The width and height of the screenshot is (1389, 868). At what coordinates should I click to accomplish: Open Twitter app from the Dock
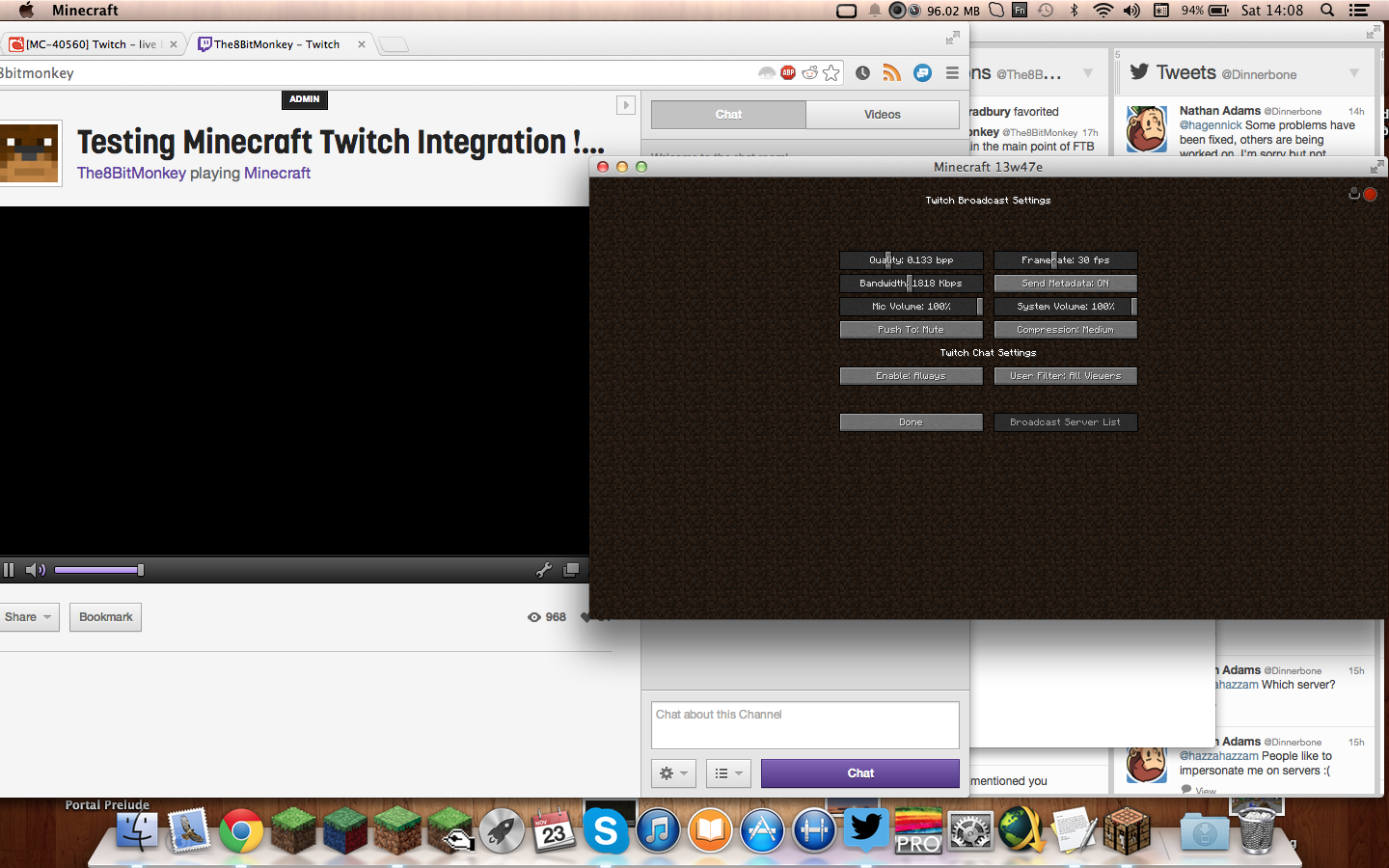pyautogui.click(x=866, y=830)
